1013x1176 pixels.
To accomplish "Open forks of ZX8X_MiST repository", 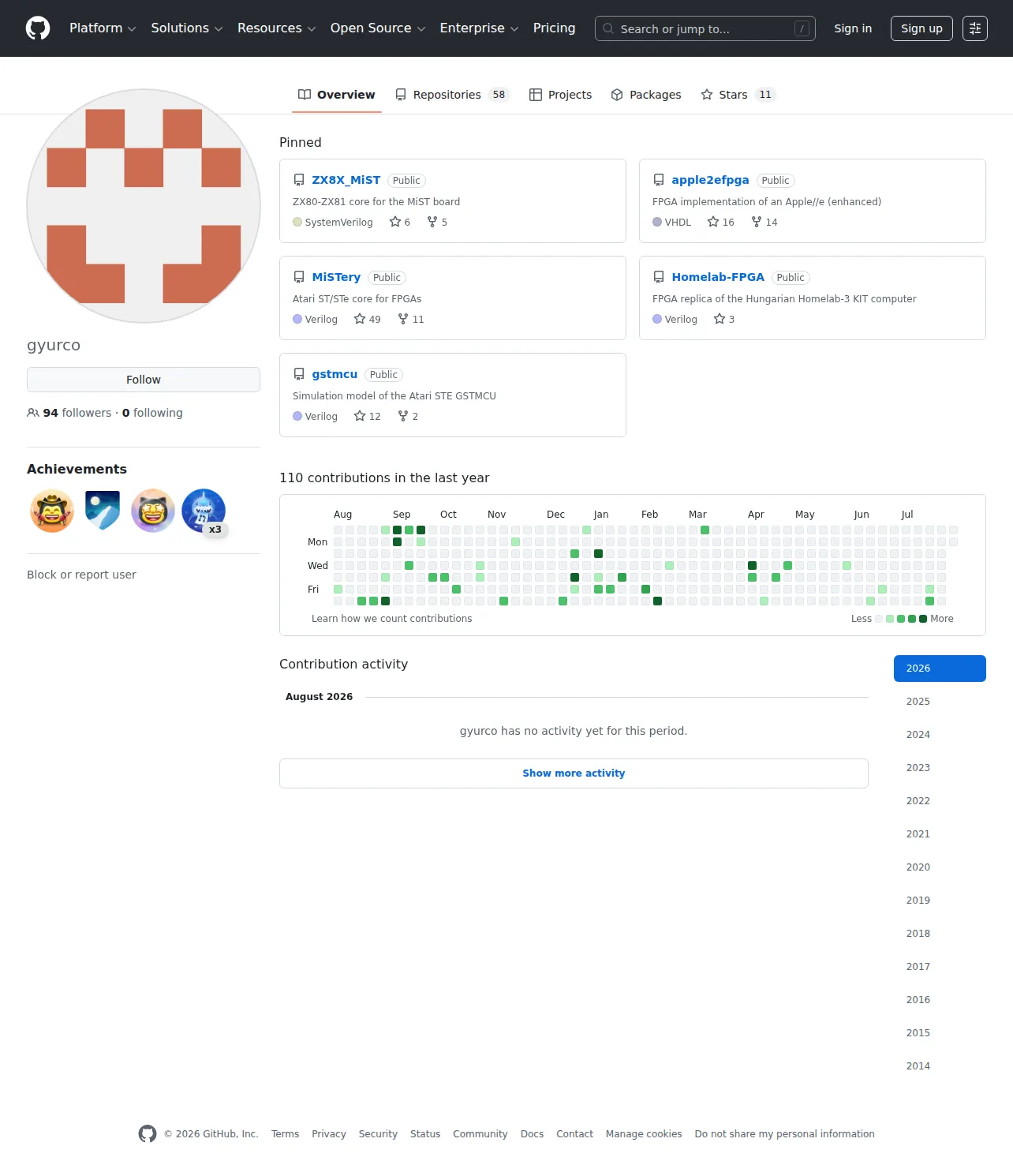I will tap(437, 223).
